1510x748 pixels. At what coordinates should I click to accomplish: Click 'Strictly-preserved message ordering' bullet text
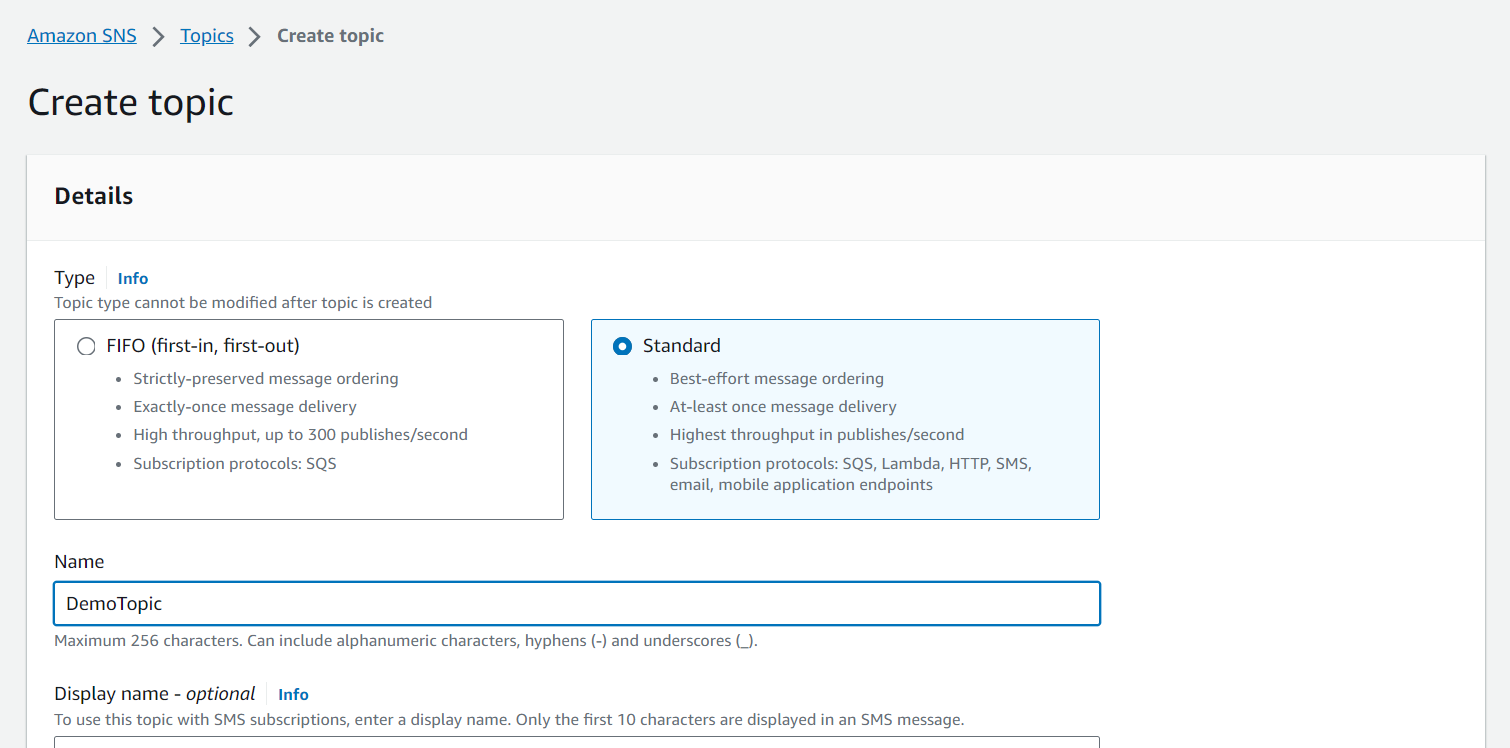[266, 379]
